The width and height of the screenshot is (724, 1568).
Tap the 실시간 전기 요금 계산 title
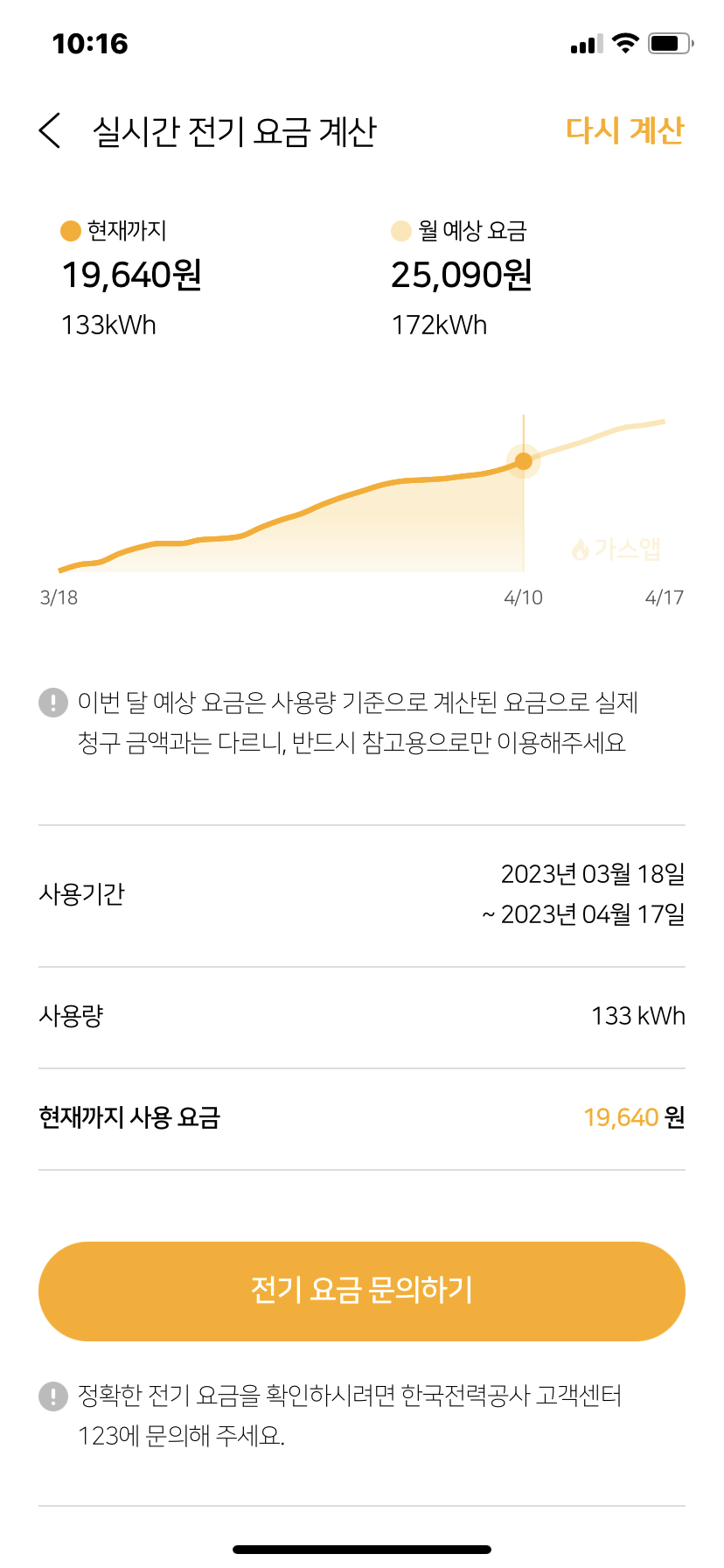coord(234,131)
